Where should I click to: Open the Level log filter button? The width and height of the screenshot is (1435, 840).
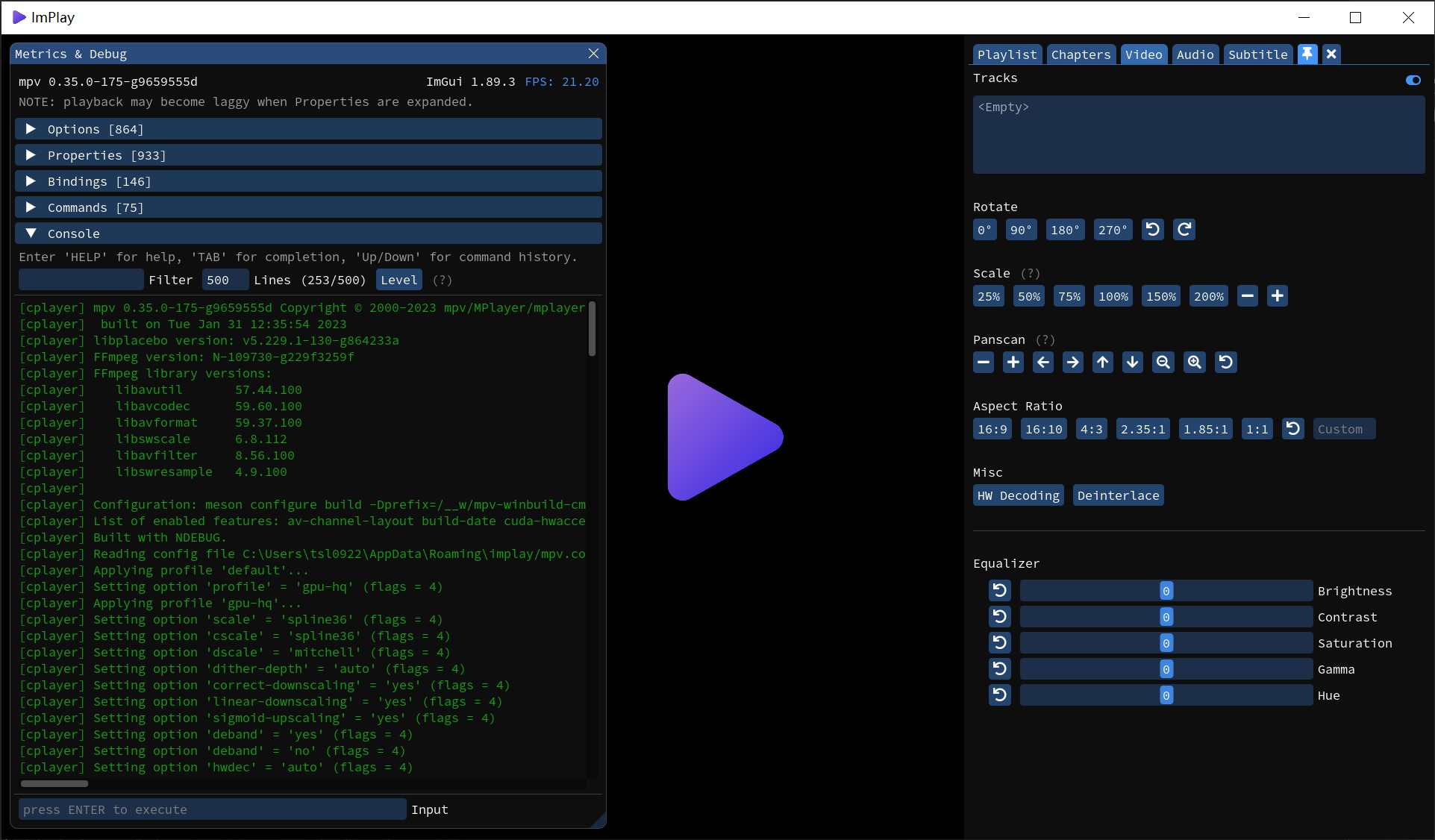click(398, 280)
